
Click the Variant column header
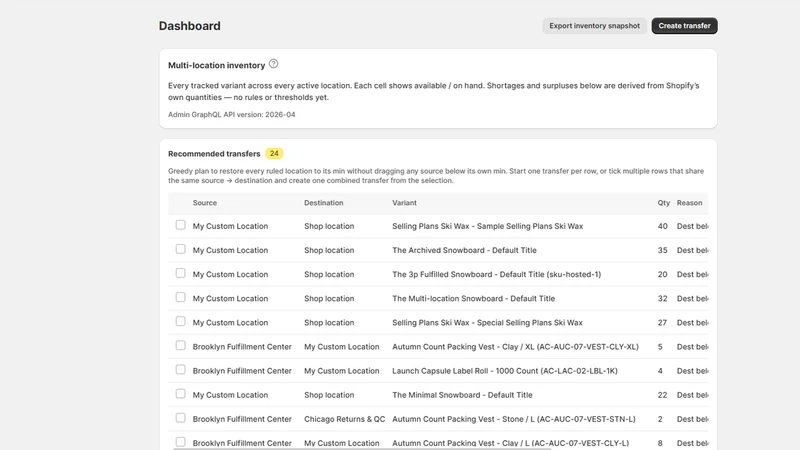(x=404, y=203)
